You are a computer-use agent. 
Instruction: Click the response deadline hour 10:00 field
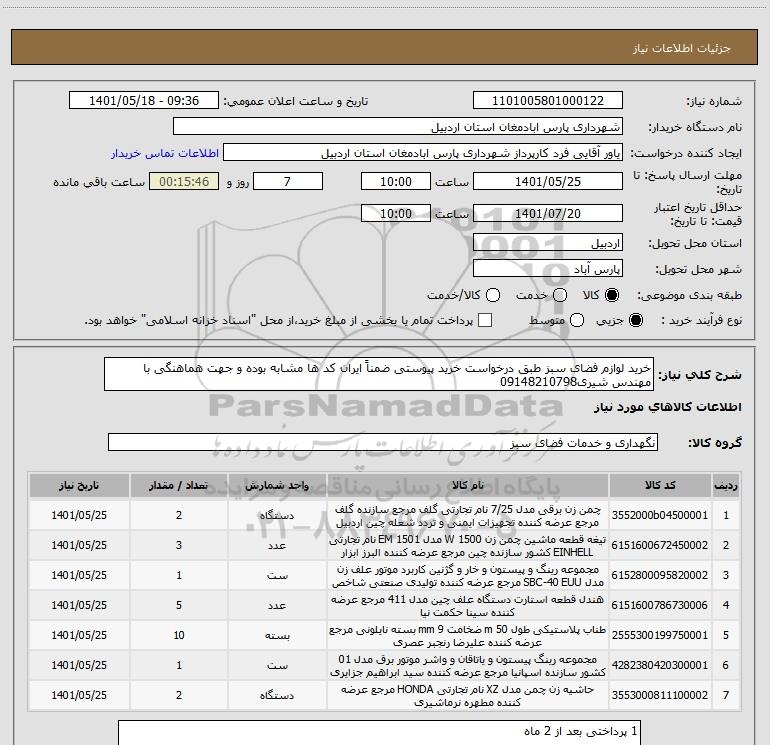coord(396,182)
